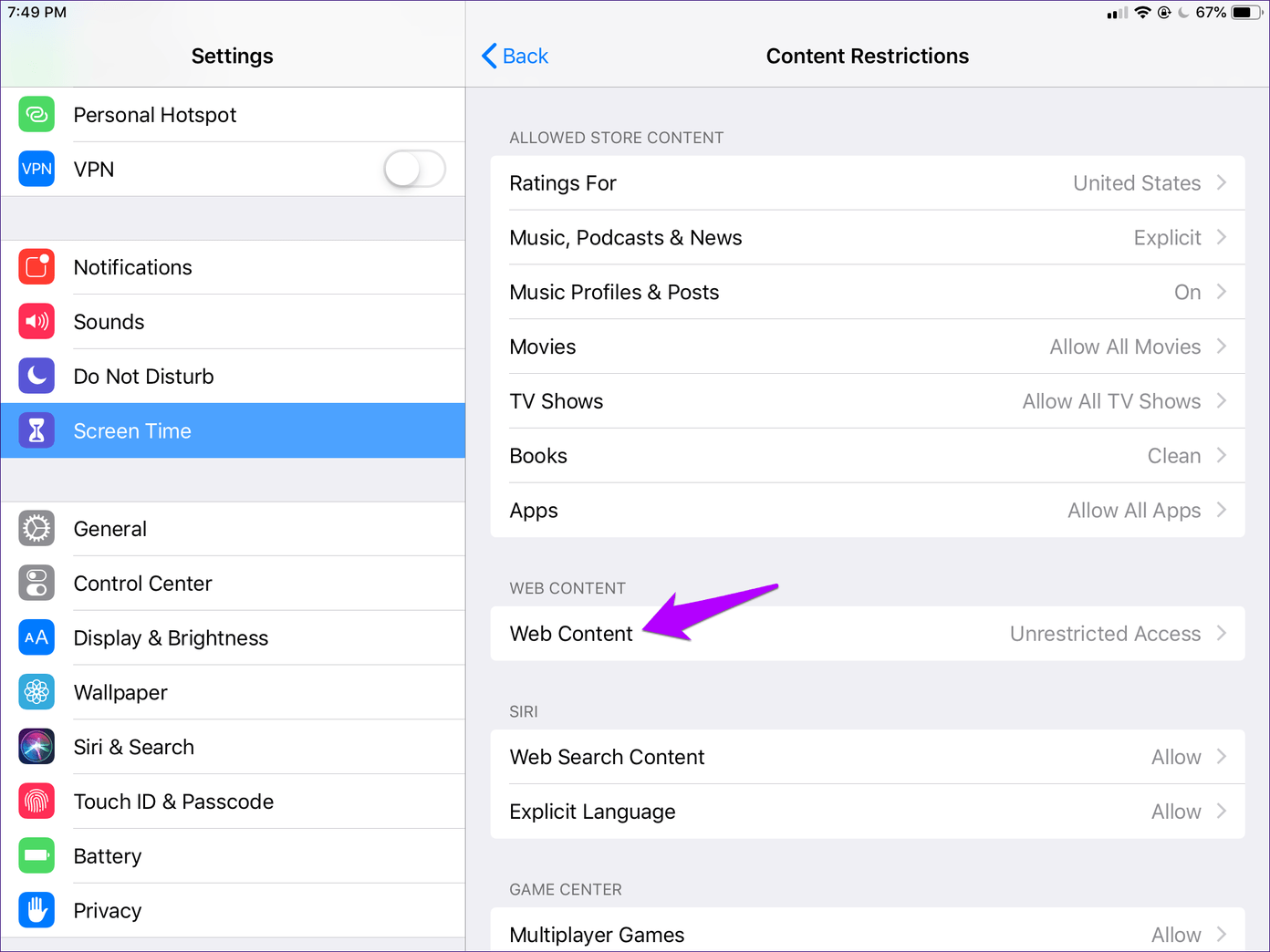Open Music, Podcasts & News setting
The image size is (1270, 952).
(867, 238)
